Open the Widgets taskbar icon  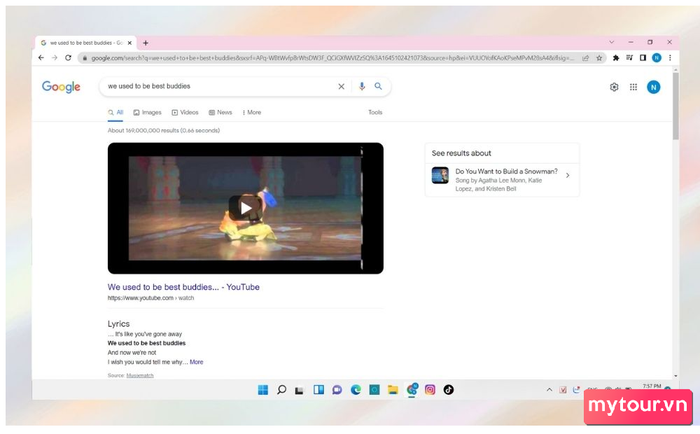pos(319,390)
